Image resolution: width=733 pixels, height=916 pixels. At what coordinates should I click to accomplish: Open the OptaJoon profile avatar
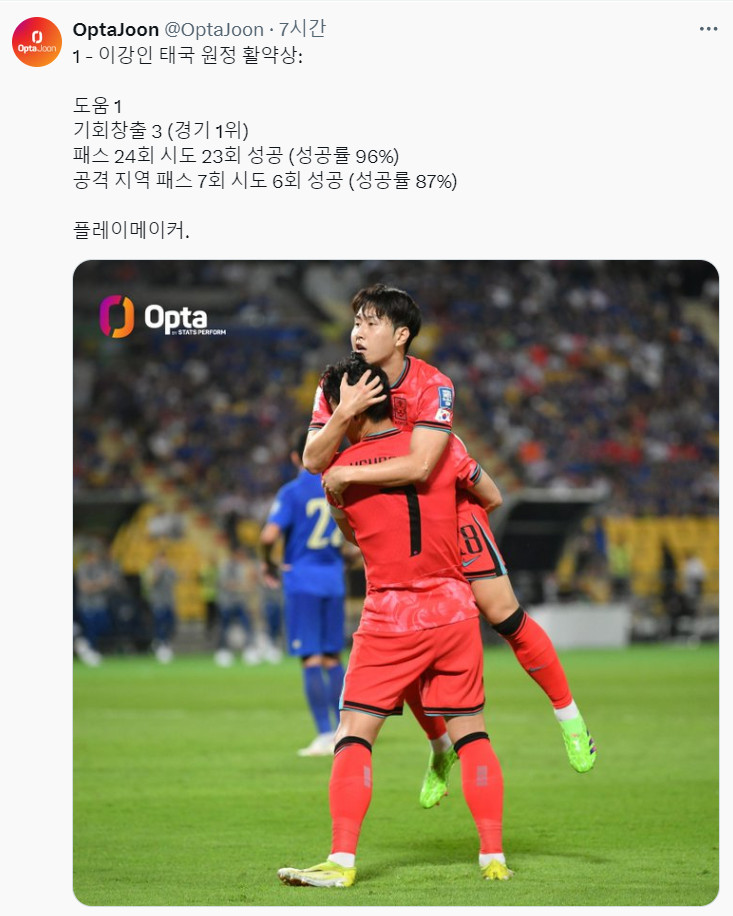point(37,42)
